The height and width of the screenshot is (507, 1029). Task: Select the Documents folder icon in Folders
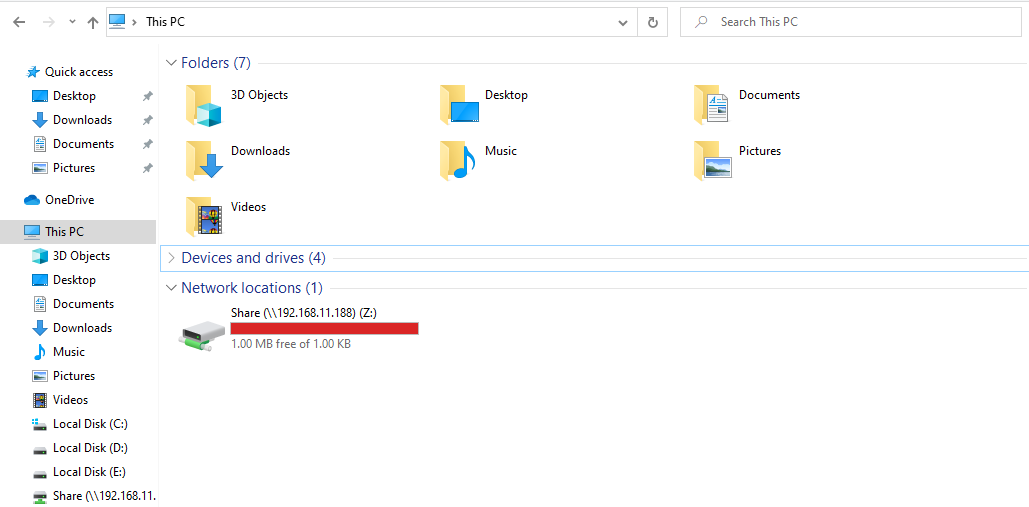[x=712, y=105]
